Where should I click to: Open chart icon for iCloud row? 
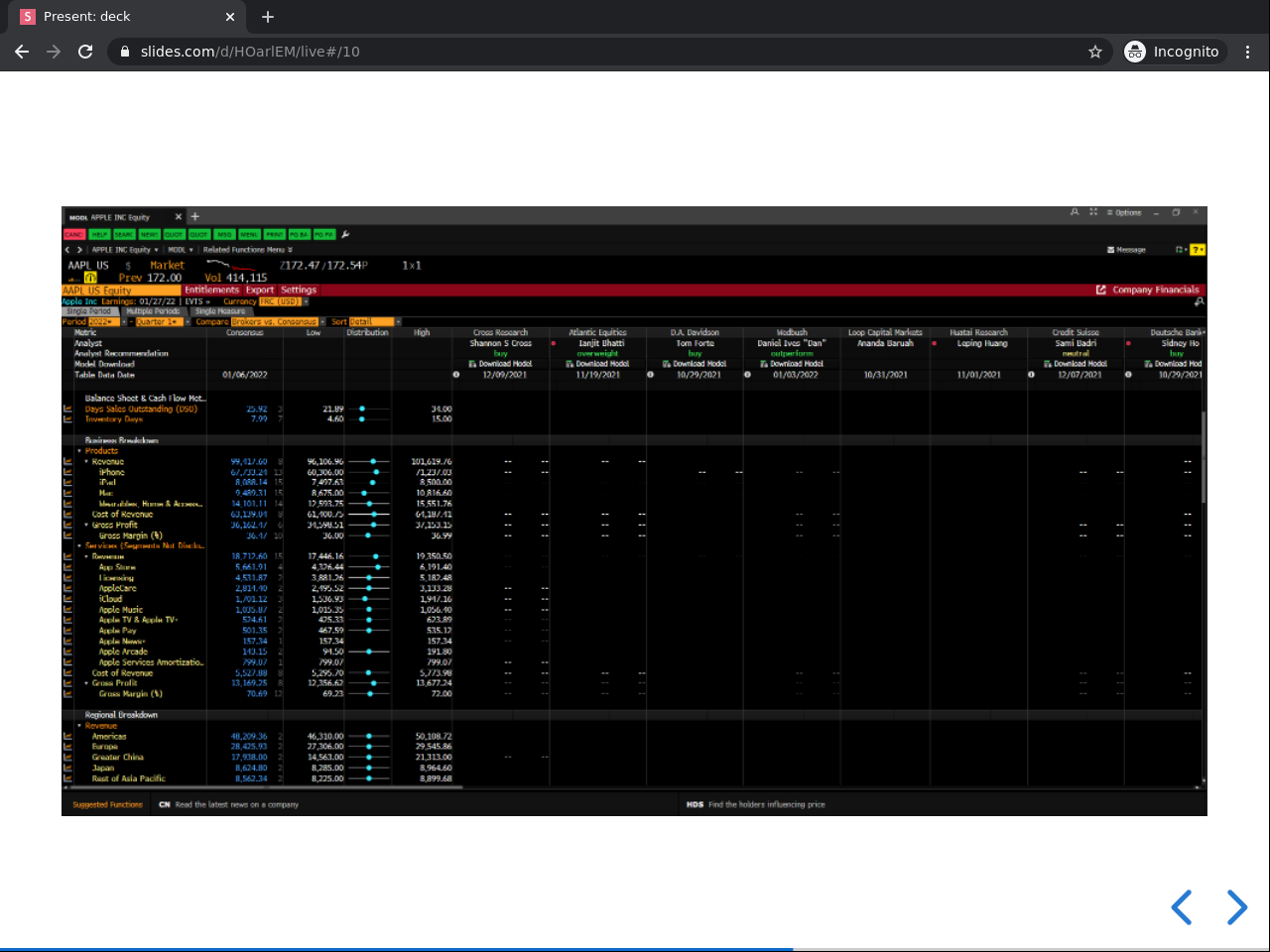click(67, 599)
